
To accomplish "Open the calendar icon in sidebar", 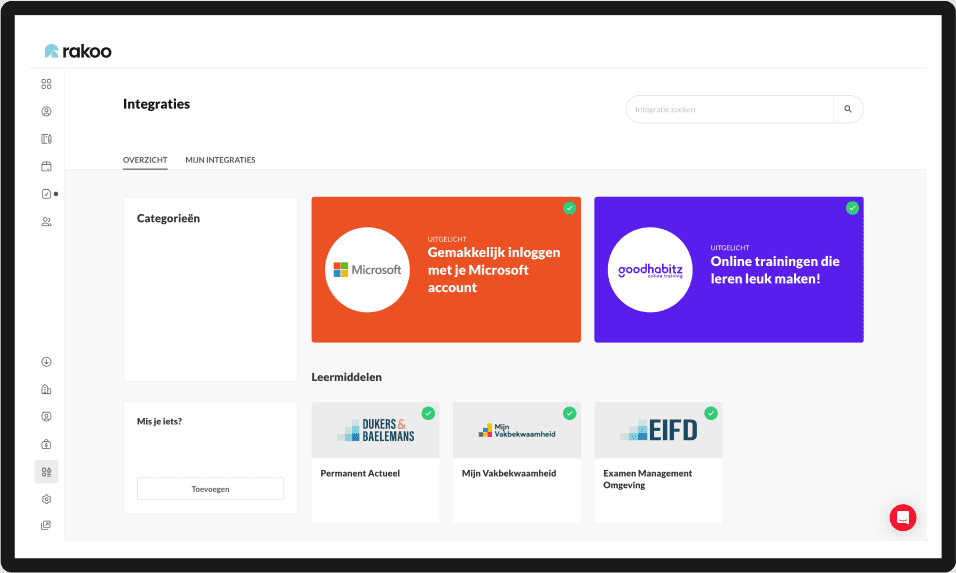I will tap(46, 166).
